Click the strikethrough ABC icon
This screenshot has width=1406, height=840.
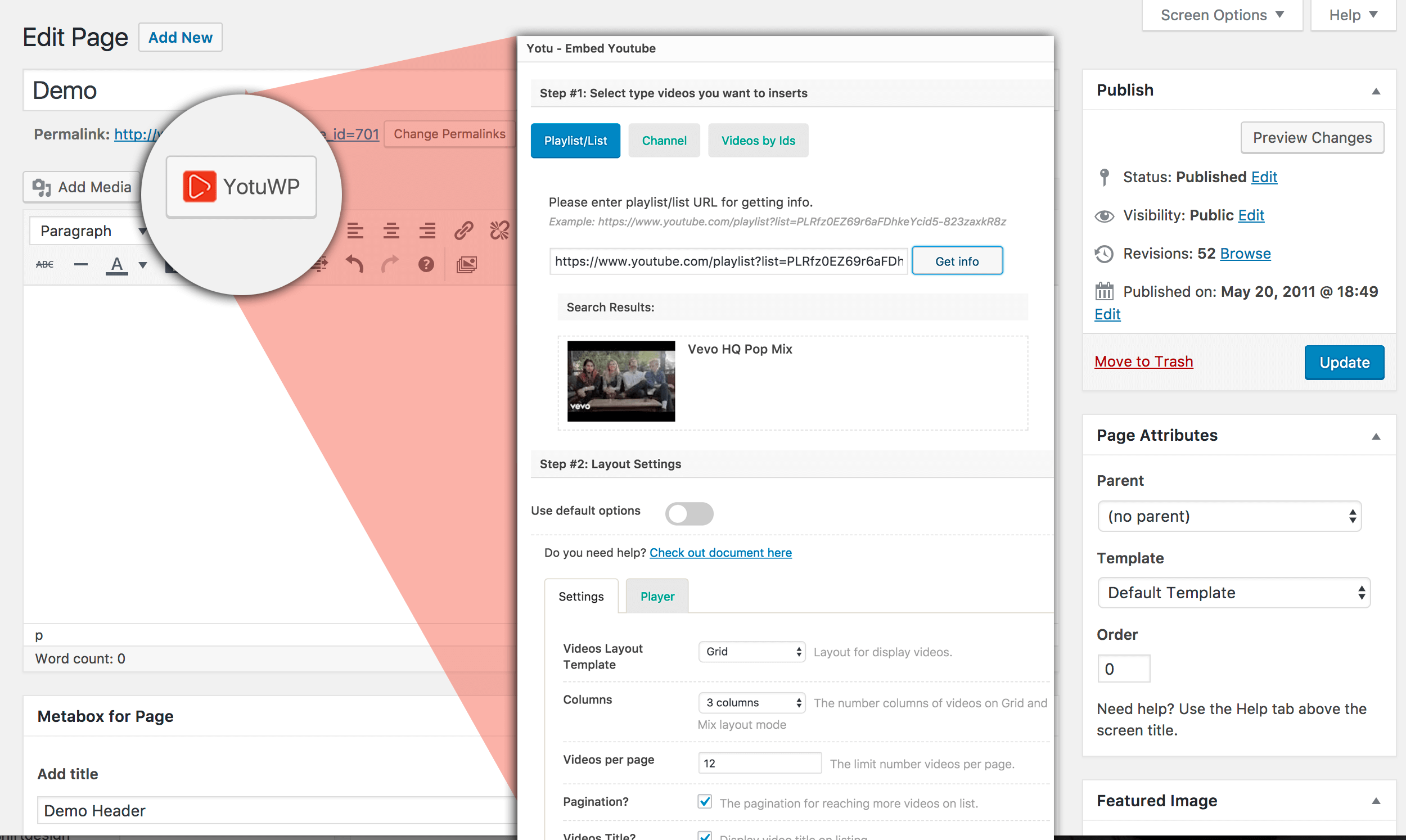pos(45,264)
